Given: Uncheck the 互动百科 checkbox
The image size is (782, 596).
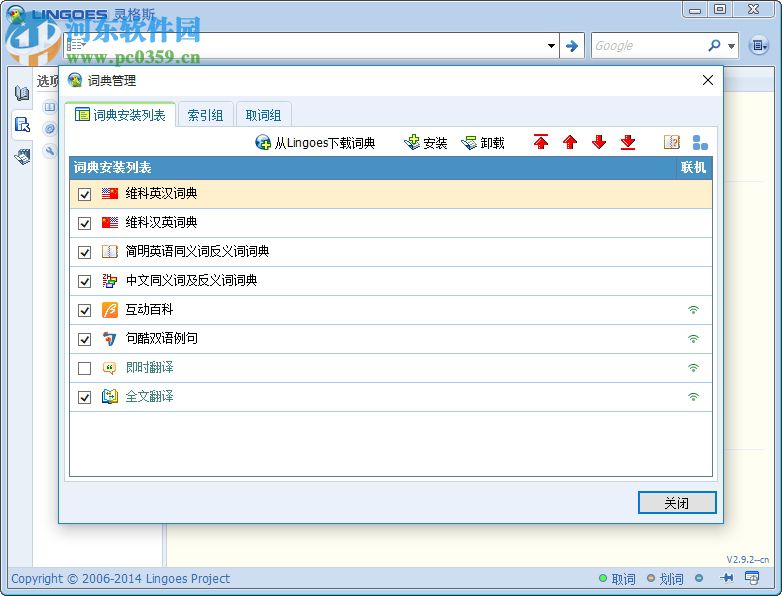Looking at the screenshot, I should (x=84, y=310).
